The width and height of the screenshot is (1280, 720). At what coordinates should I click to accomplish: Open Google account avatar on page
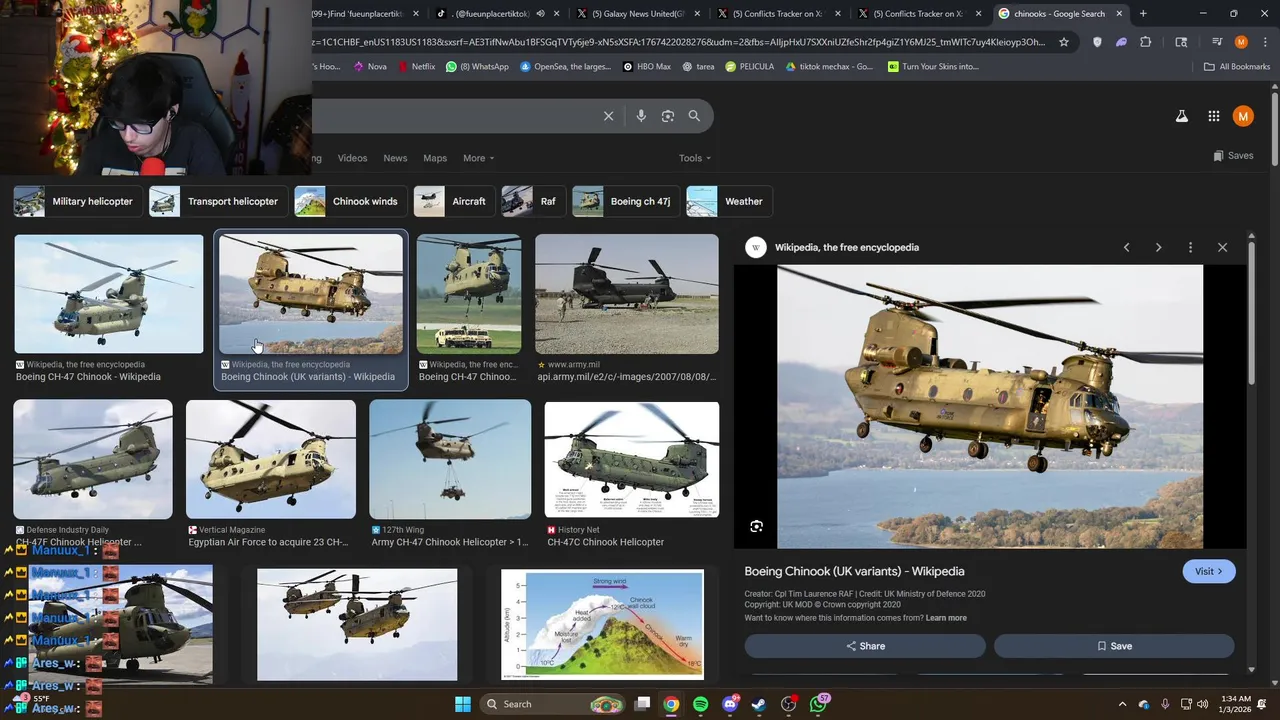coord(1243,116)
